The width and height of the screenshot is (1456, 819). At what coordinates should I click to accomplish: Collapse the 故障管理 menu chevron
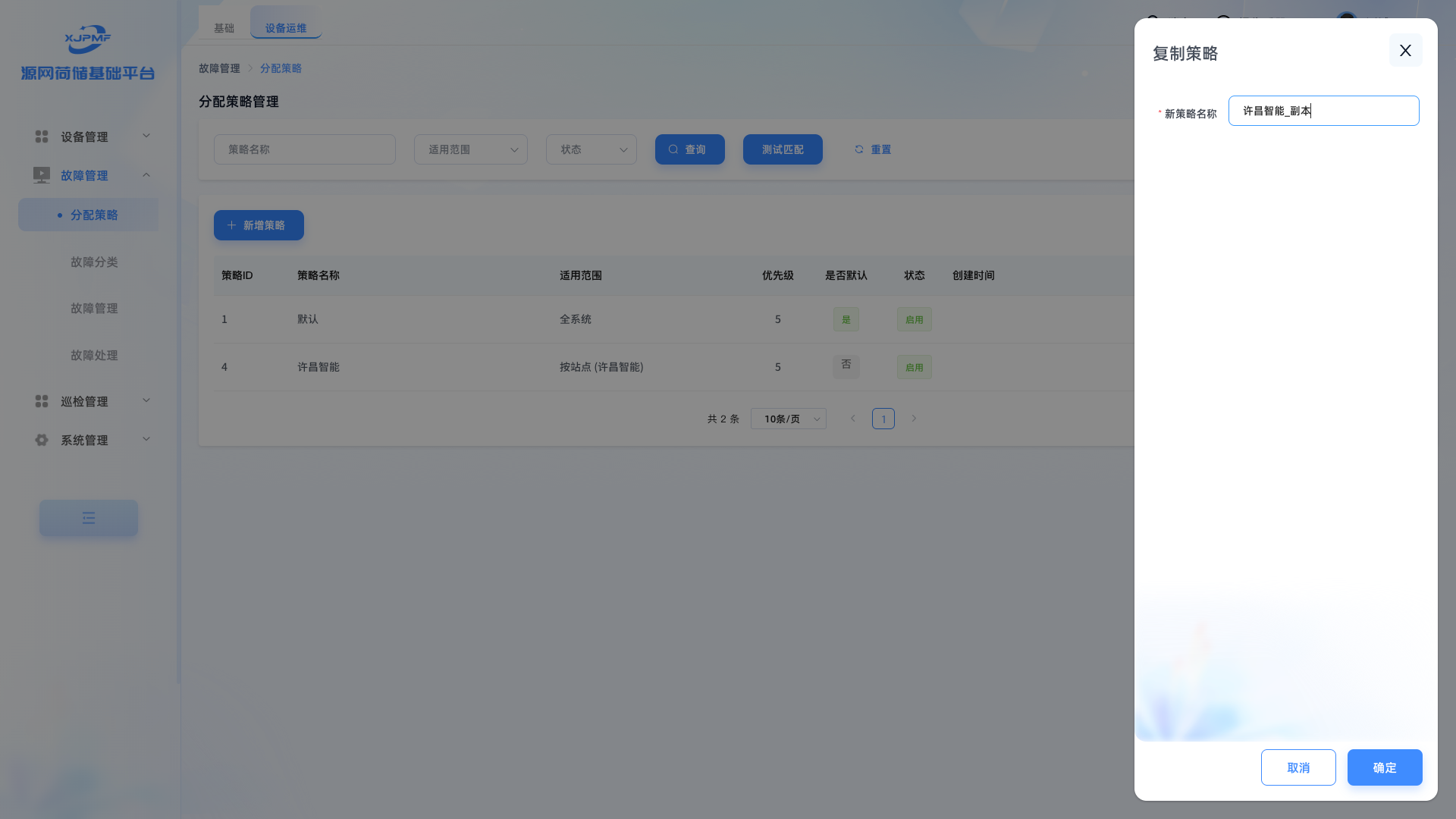click(x=146, y=175)
